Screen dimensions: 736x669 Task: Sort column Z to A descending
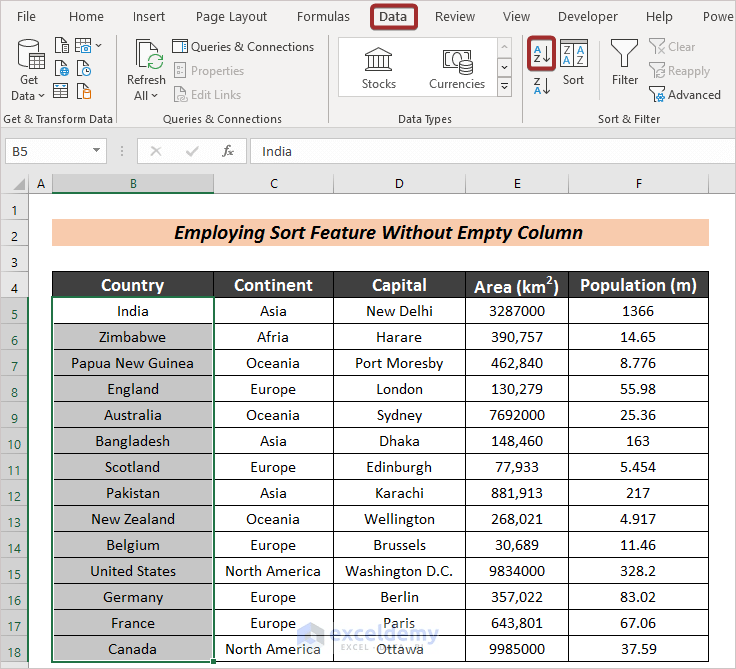click(x=541, y=86)
